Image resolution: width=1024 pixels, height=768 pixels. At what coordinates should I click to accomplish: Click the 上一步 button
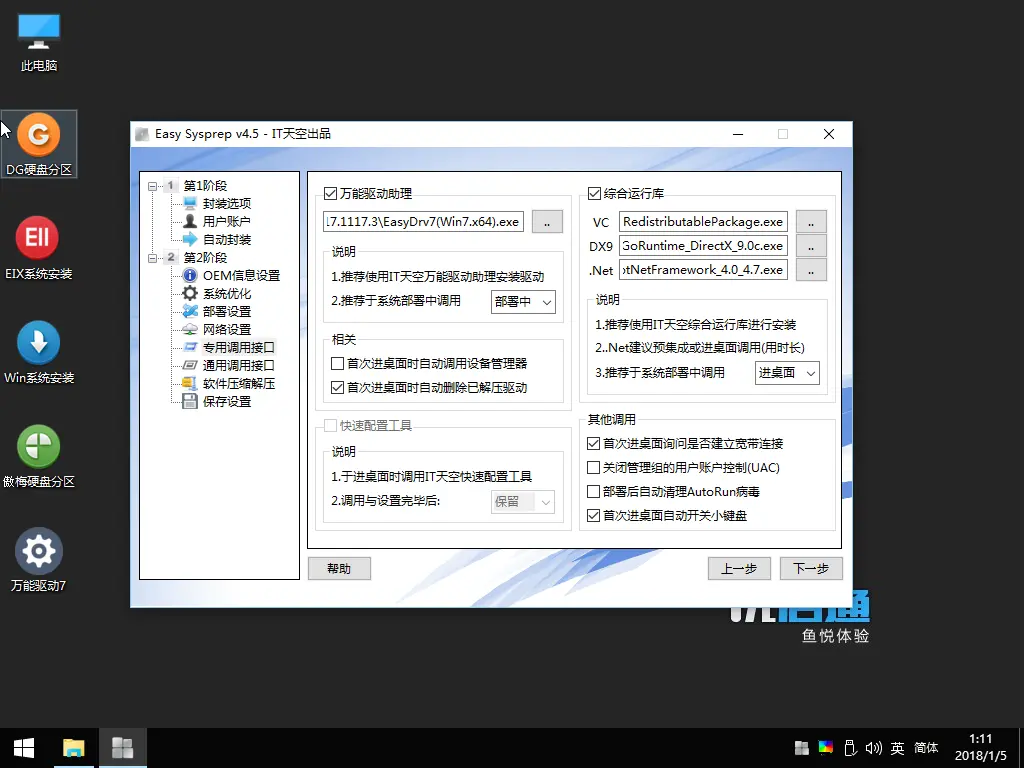coord(739,568)
